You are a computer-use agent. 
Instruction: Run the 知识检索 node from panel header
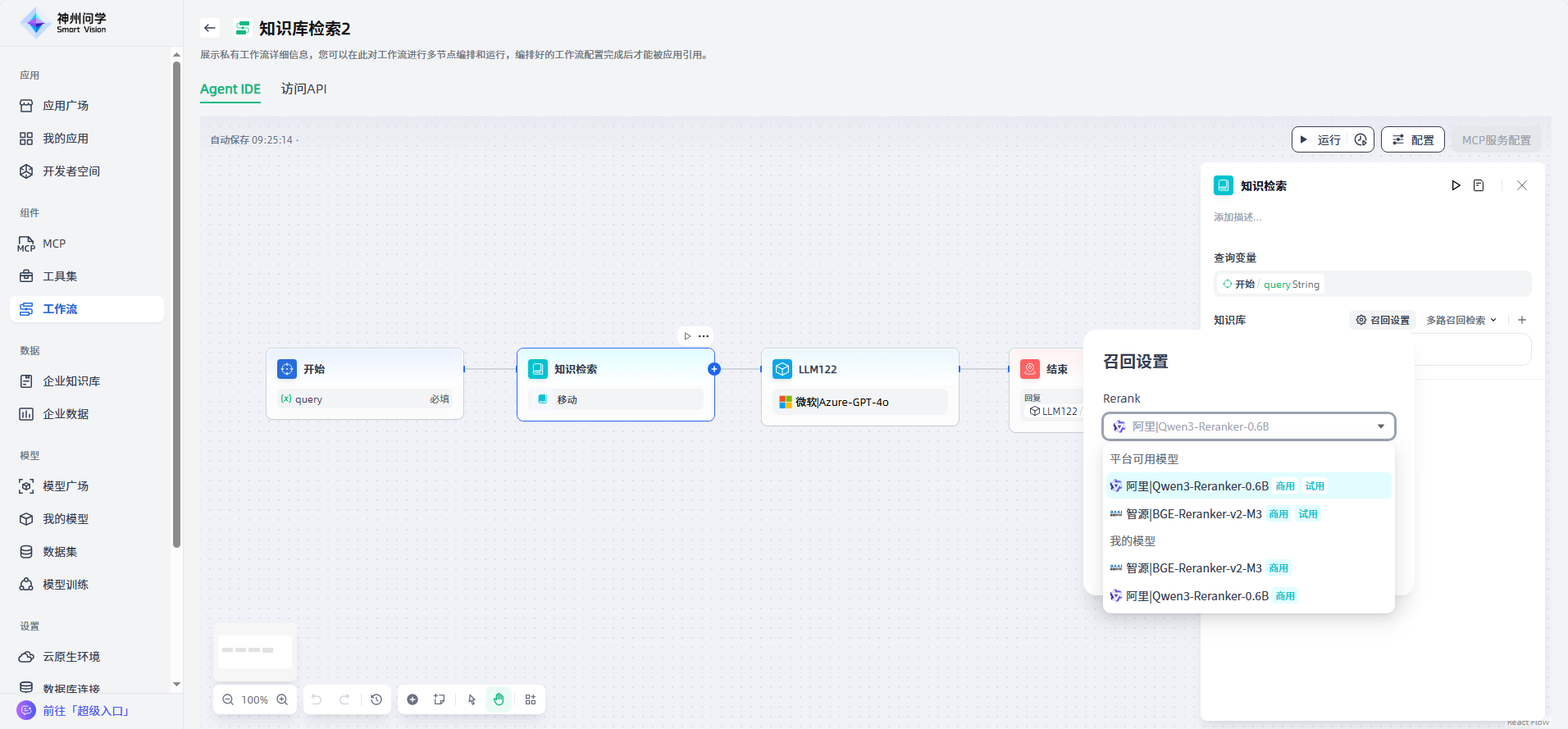click(x=1456, y=185)
